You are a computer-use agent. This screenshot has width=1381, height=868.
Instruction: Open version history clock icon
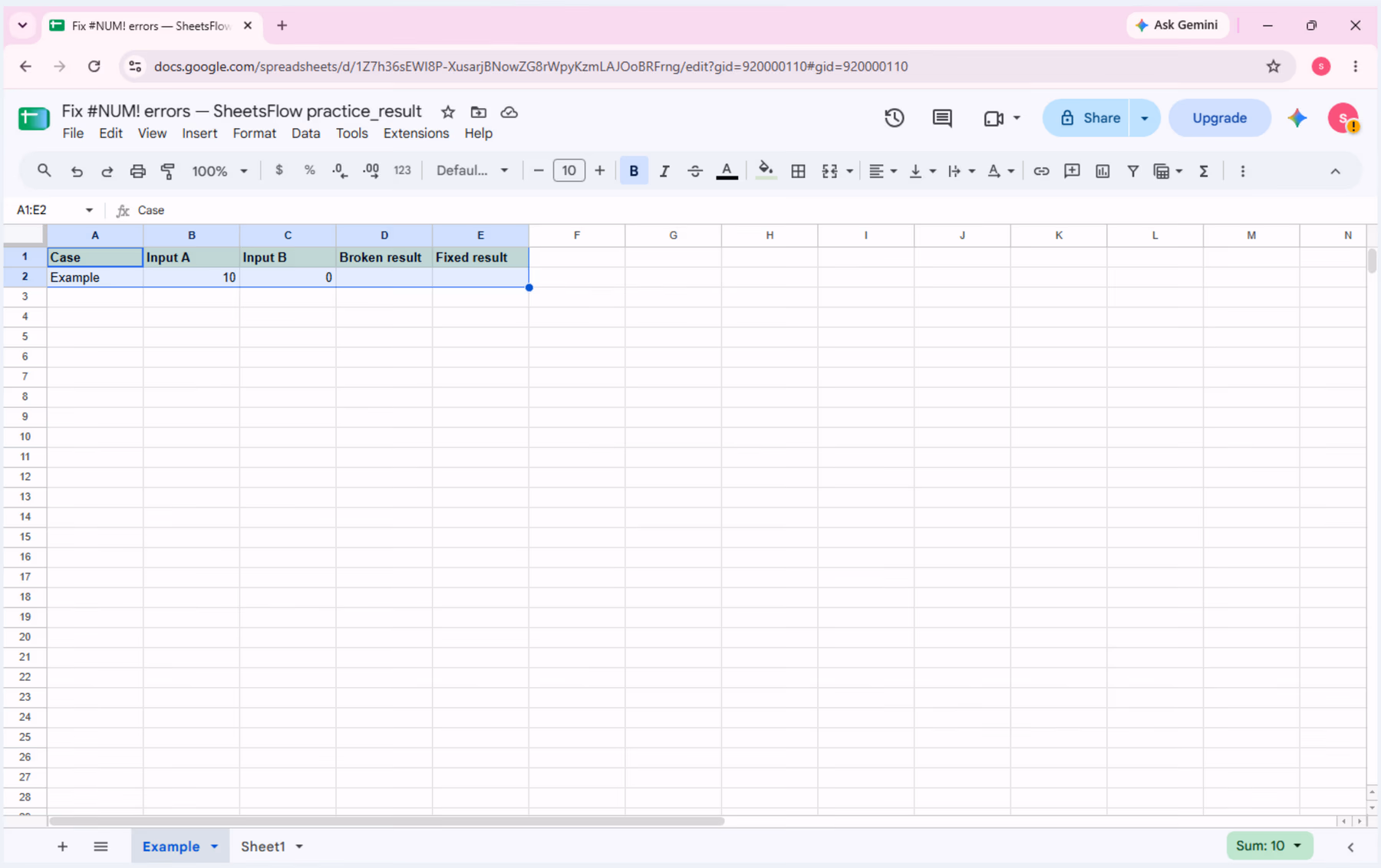pos(894,118)
